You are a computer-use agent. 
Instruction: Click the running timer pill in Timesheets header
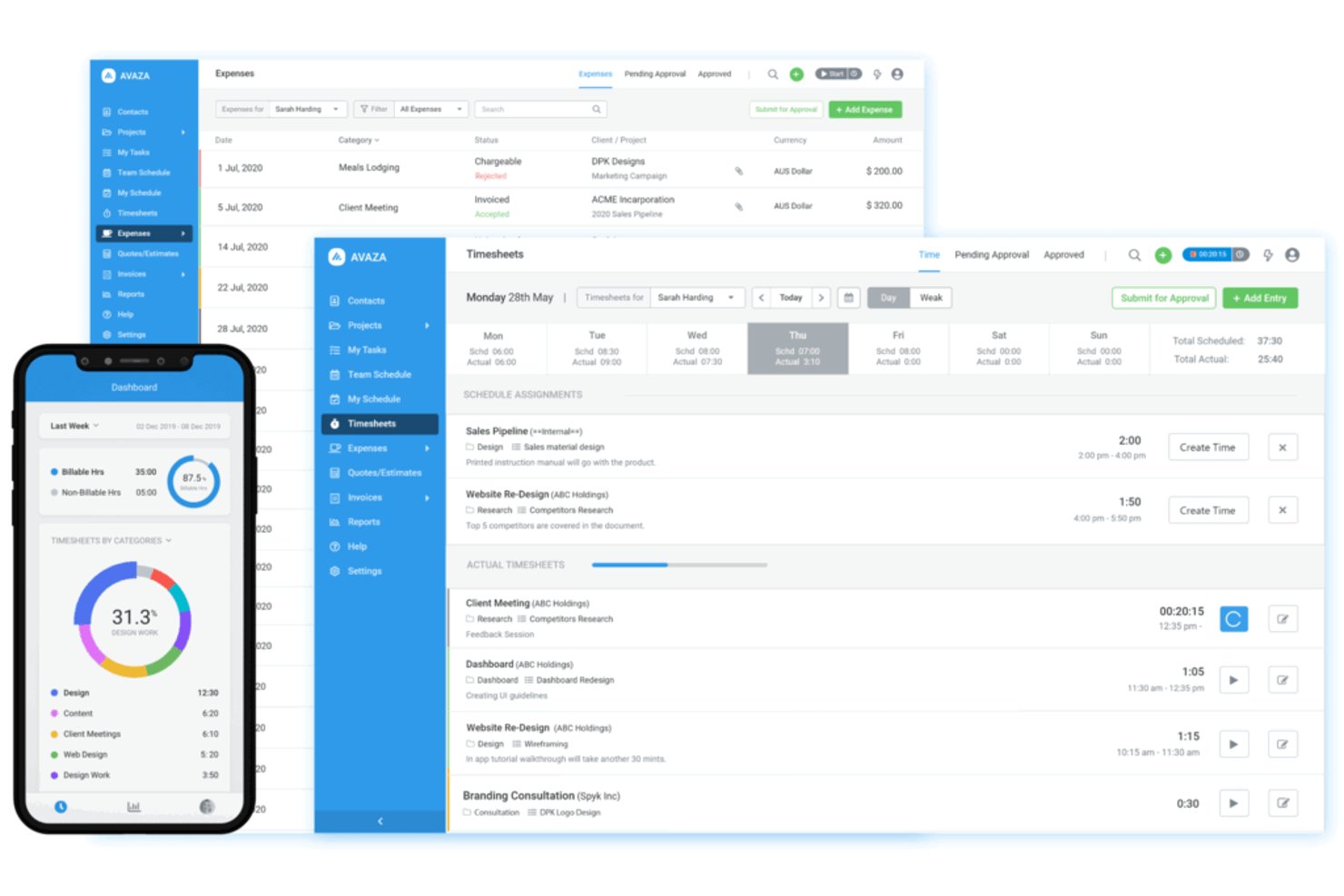click(x=1215, y=255)
